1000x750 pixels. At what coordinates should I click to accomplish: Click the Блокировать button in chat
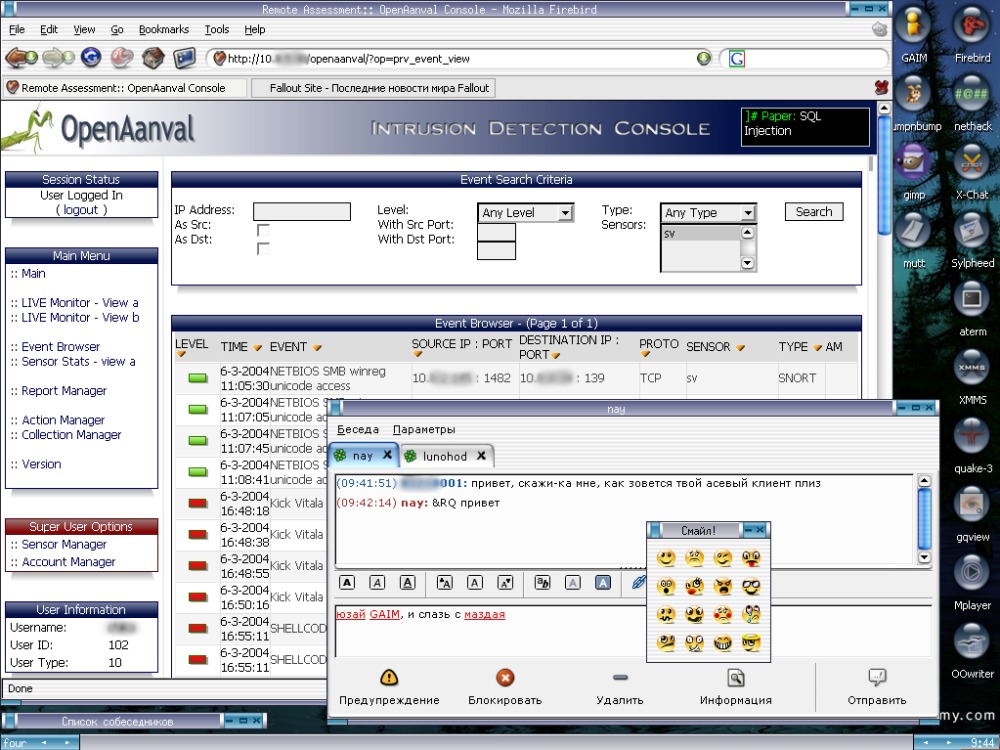click(504, 687)
